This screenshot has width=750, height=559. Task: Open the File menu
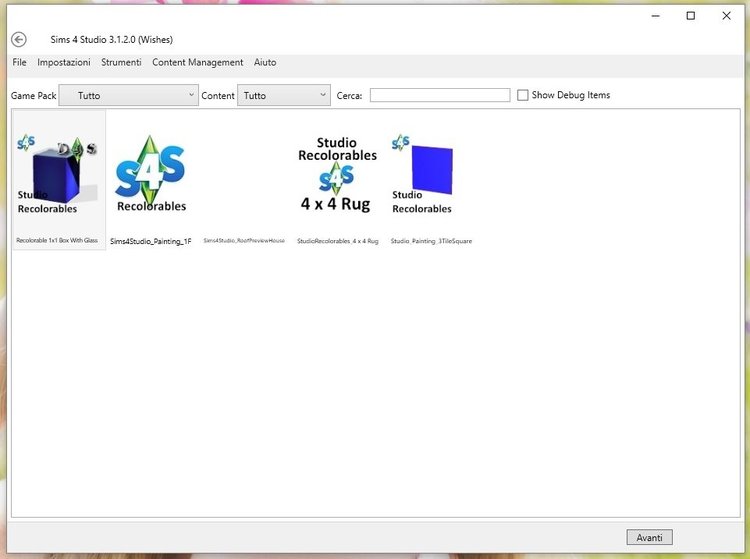(20, 62)
